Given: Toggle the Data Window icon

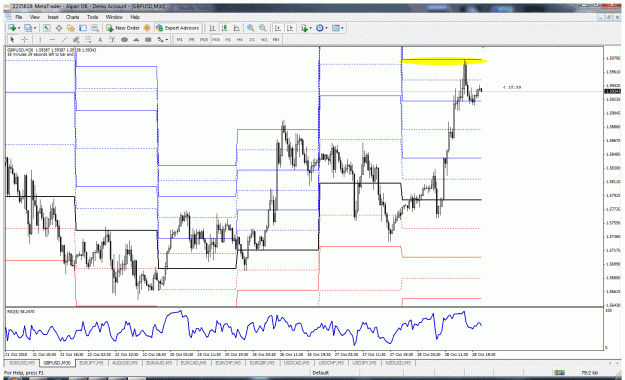Looking at the screenshot, I should pos(59,28).
